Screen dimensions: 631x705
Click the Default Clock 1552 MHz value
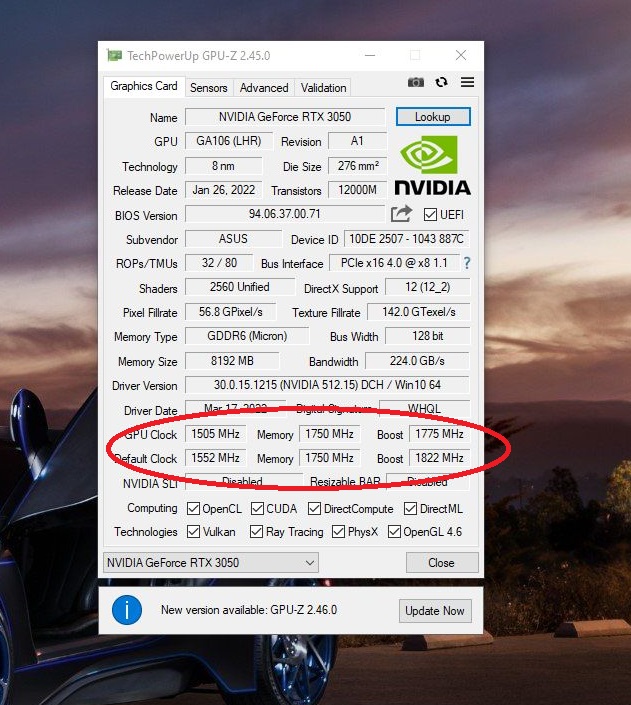215,458
